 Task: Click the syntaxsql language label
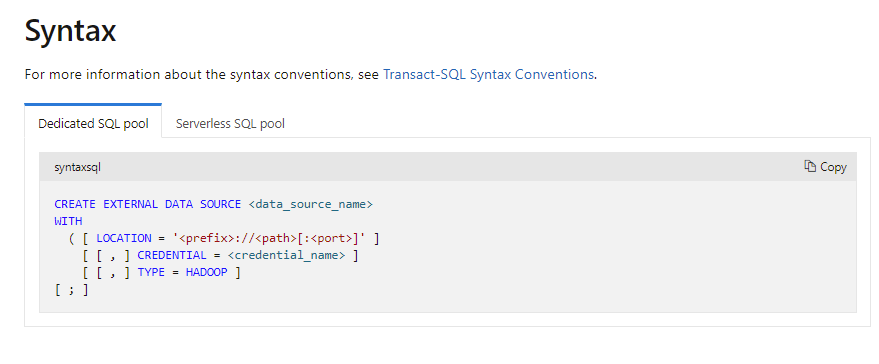pos(77,167)
